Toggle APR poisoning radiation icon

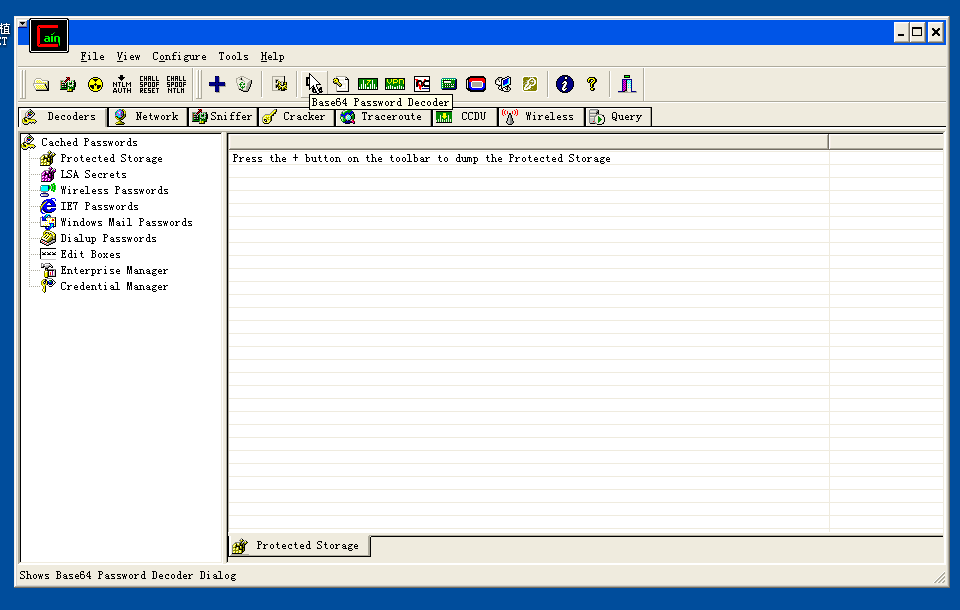[95, 85]
